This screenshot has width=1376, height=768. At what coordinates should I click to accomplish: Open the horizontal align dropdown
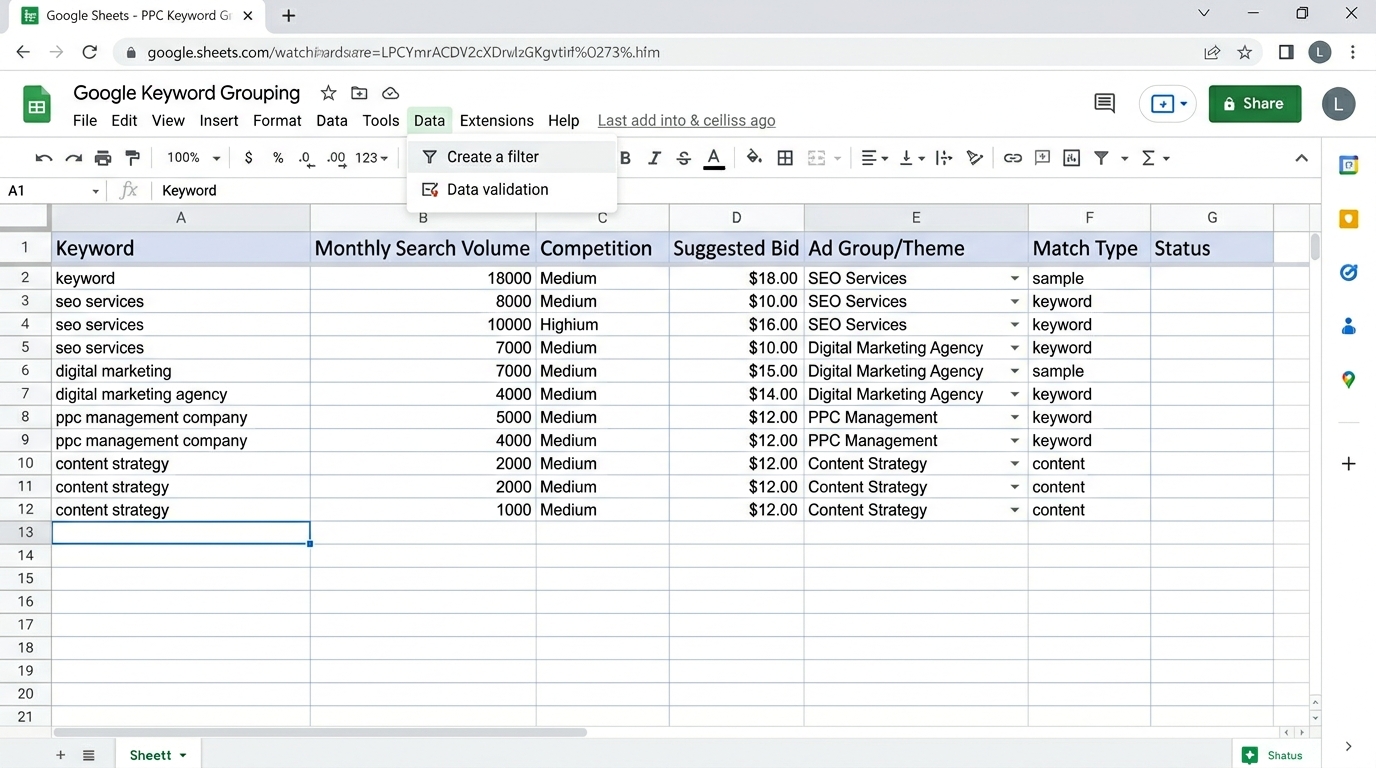(x=875, y=158)
